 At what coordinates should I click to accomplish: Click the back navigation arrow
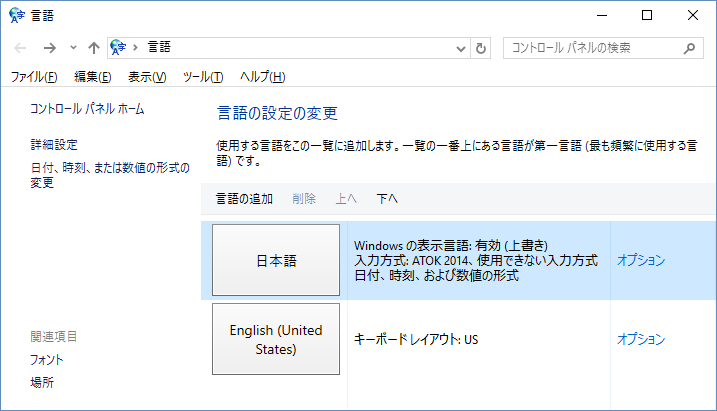point(21,47)
